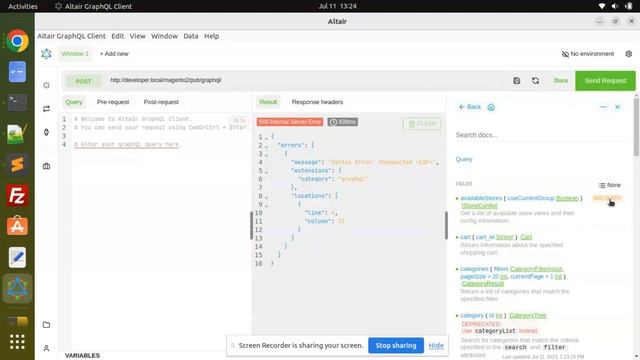The height and width of the screenshot is (360, 640).
Task: Select the Query tab
Action: tap(74, 102)
